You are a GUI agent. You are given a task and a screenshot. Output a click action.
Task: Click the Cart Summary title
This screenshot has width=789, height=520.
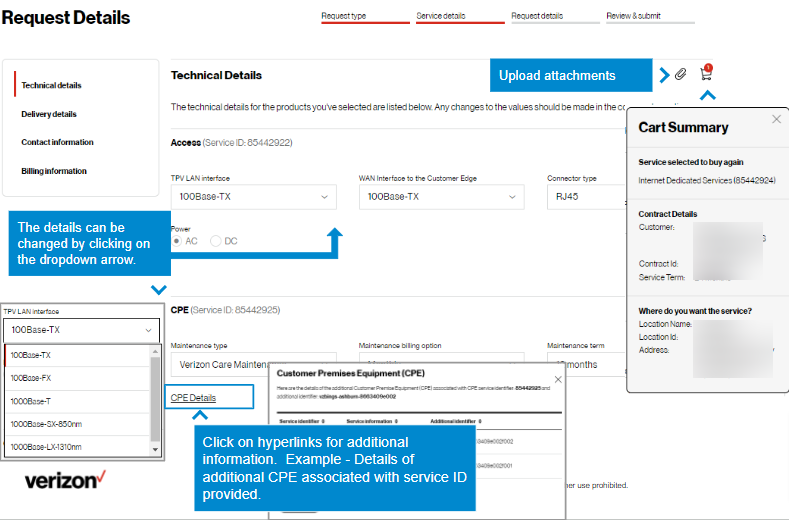683,127
